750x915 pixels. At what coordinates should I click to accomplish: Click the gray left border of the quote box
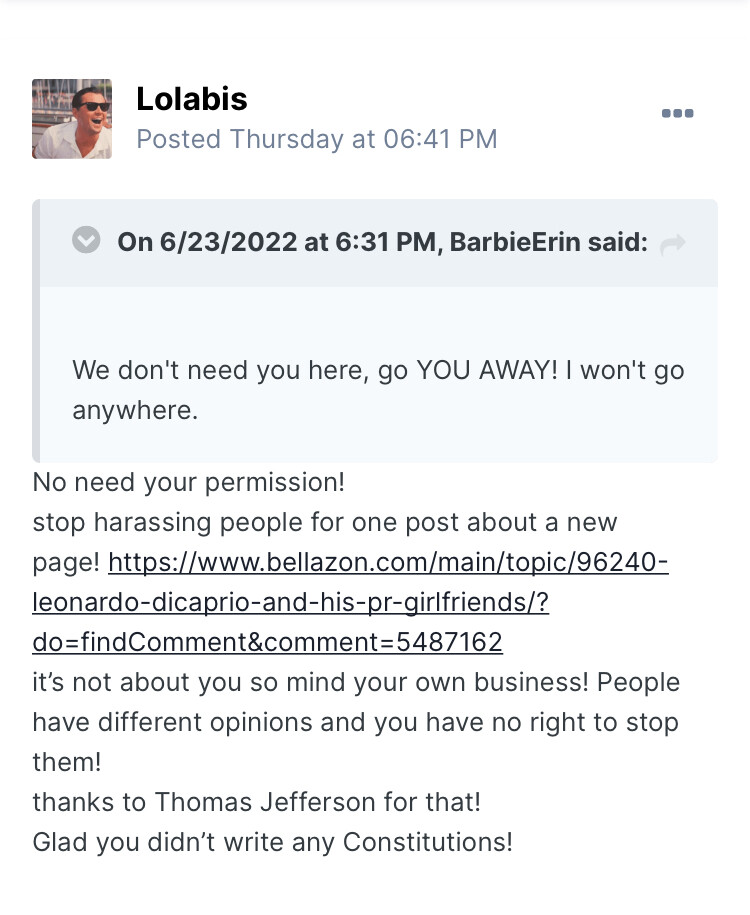[36, 330]
